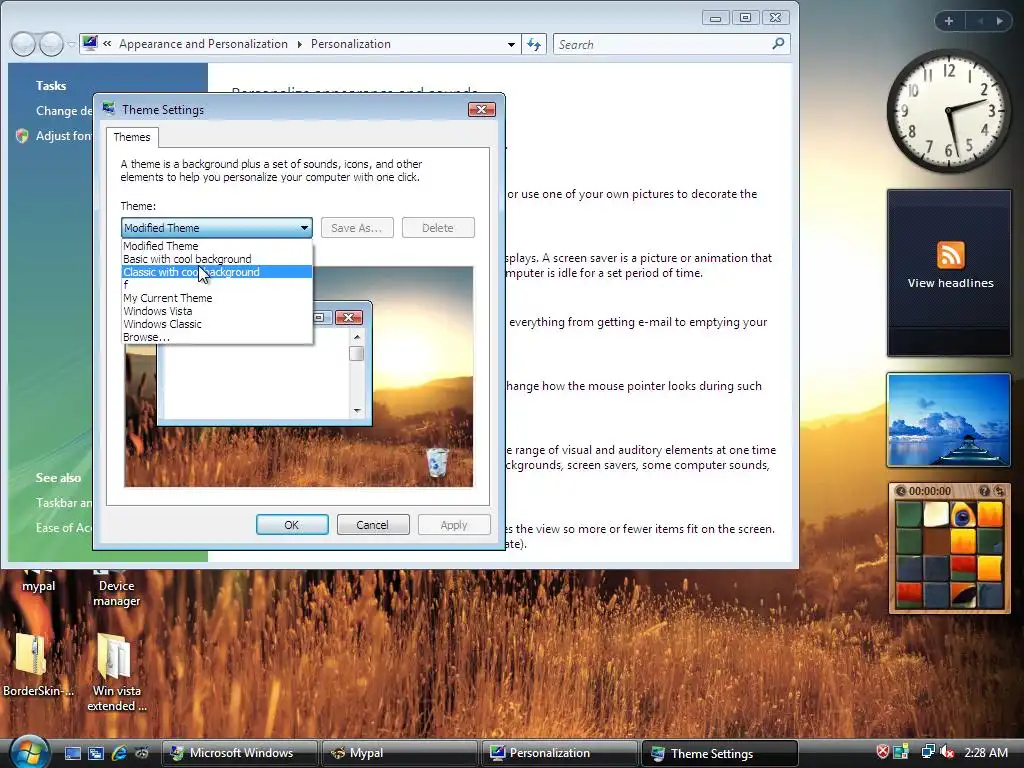Click preview window scrollbar up arrow
Image resolution: width=1024 pixels, height=768 pixels.
(357, 338)
